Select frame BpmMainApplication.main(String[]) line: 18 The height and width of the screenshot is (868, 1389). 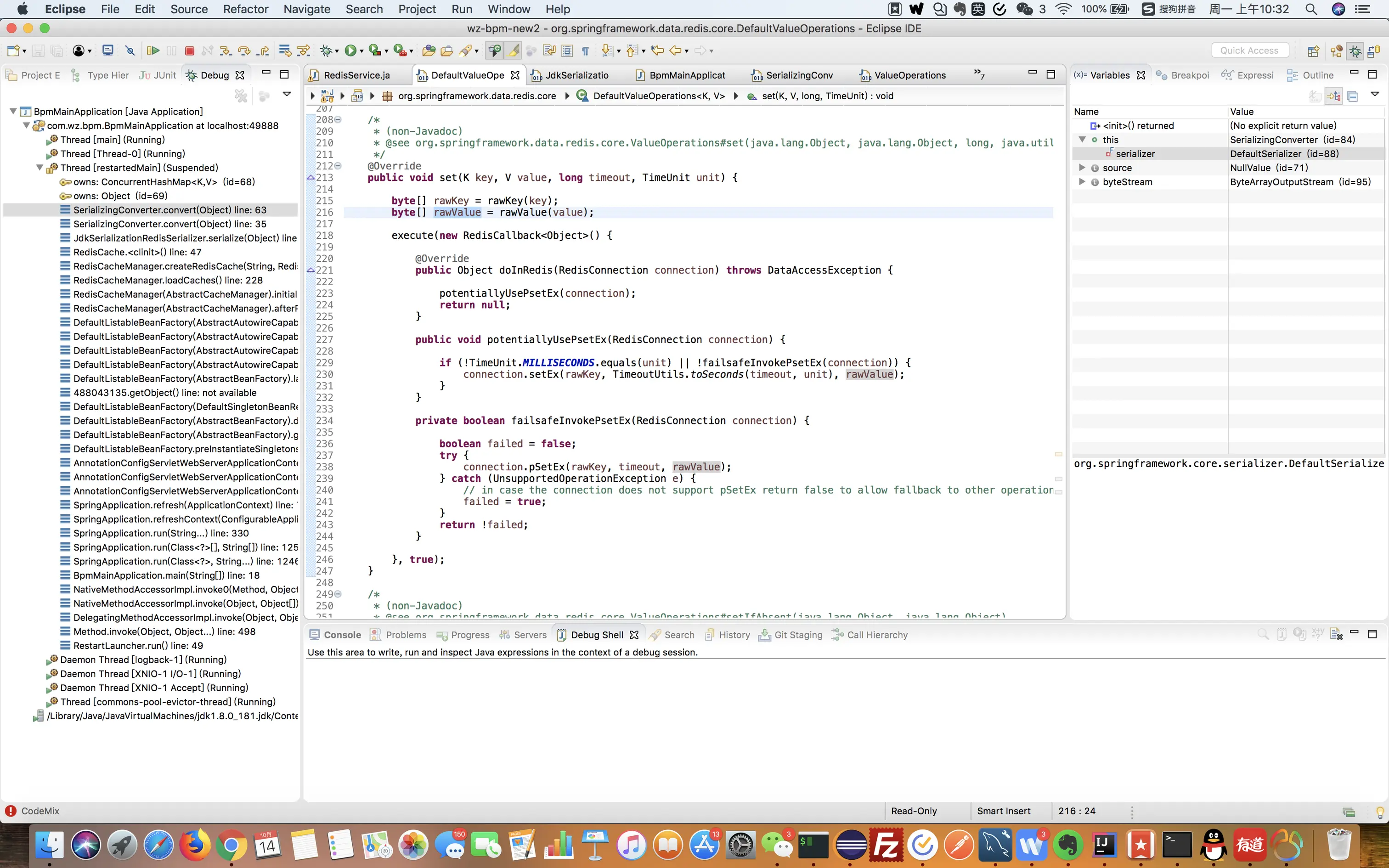tap(166, 575)
